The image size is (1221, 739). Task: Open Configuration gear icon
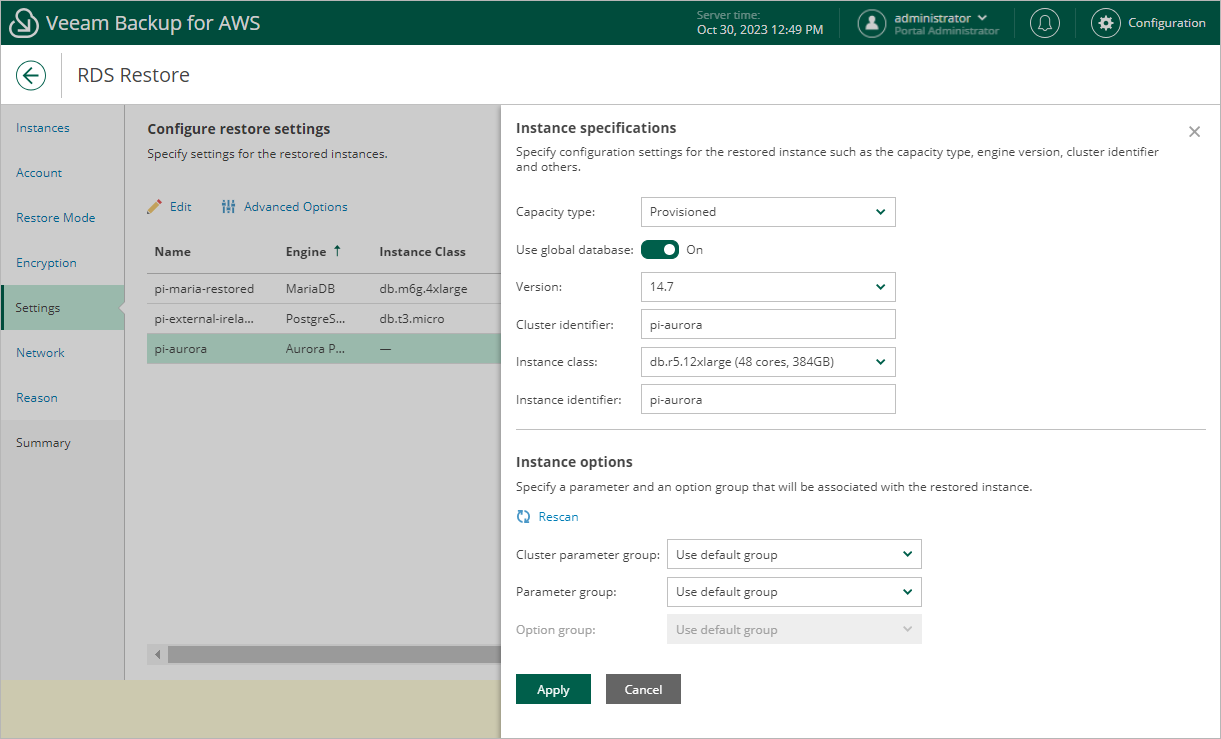pos(1105,23)
